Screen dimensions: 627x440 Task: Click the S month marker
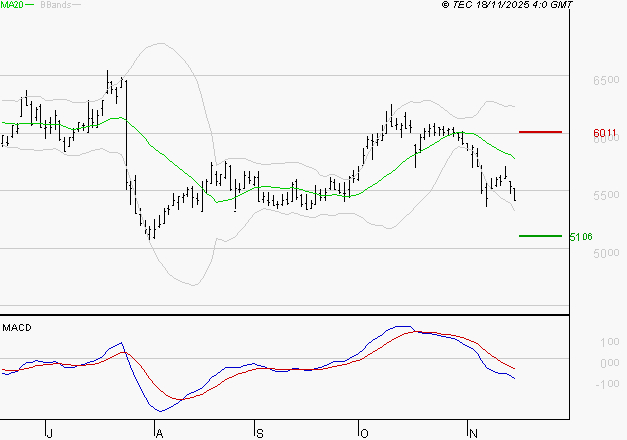[x=260, y=433]
